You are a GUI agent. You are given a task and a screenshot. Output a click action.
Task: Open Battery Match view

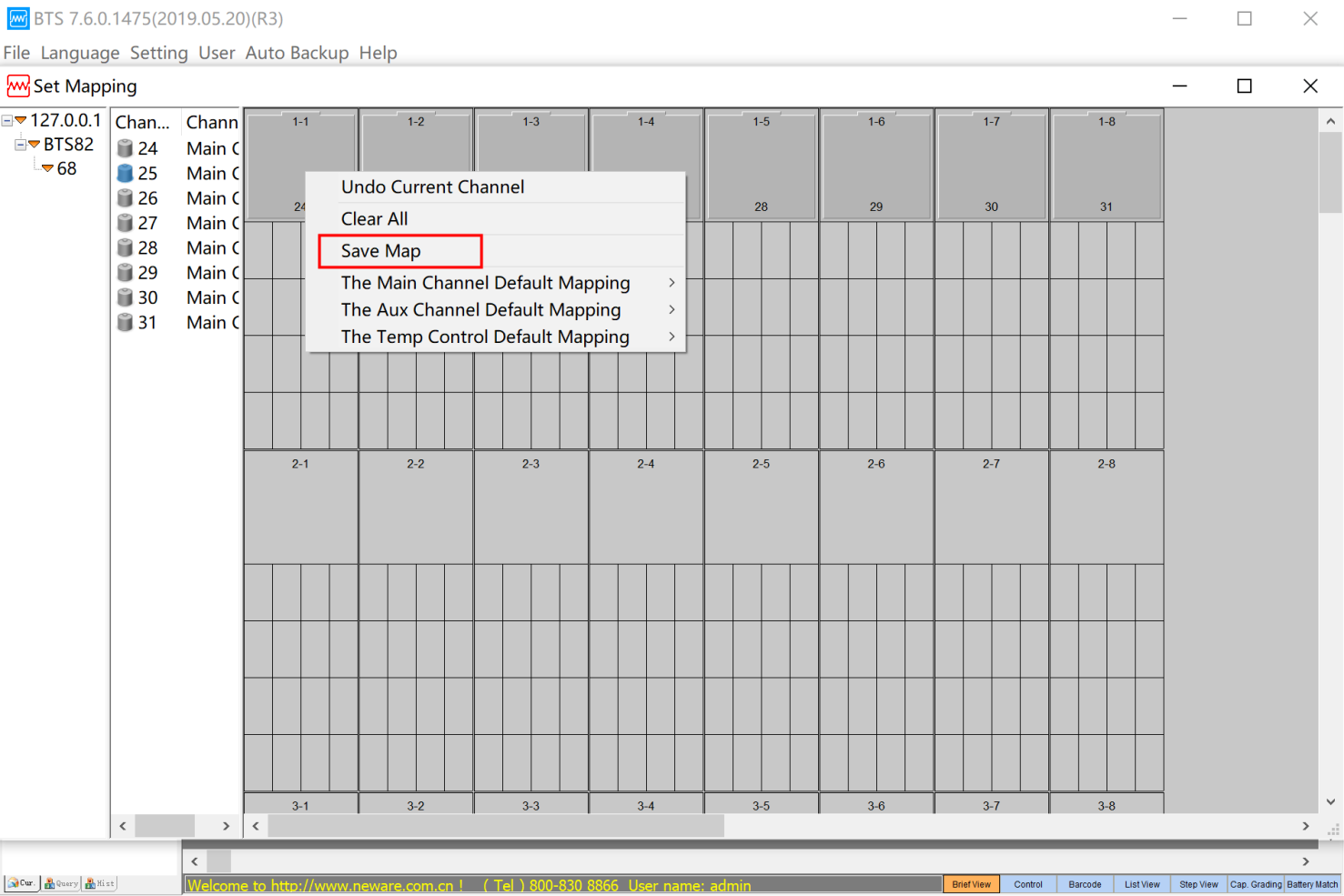[x=1312, y=884]
